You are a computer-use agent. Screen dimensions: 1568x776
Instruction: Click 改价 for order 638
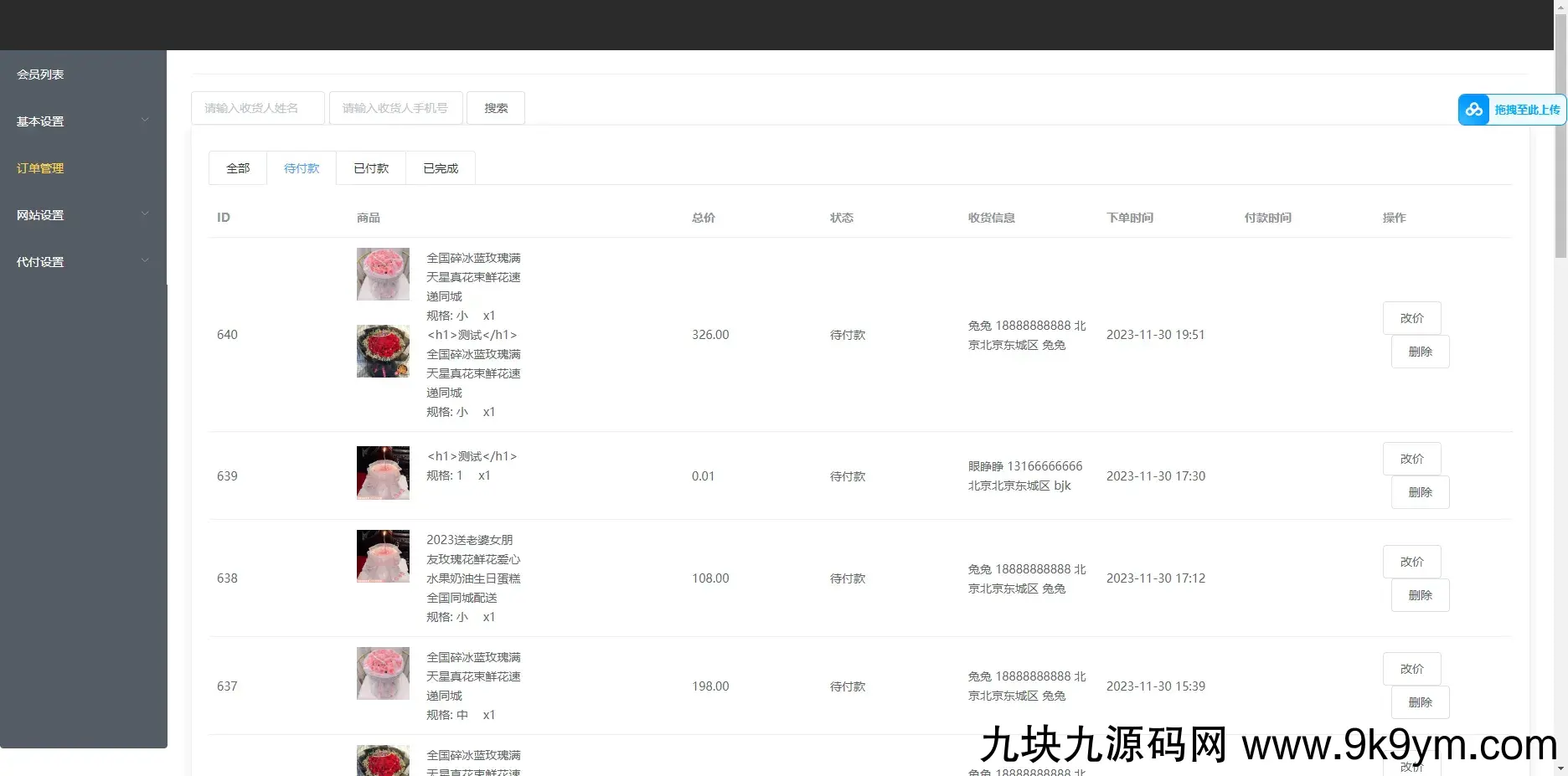point(1411,562)
